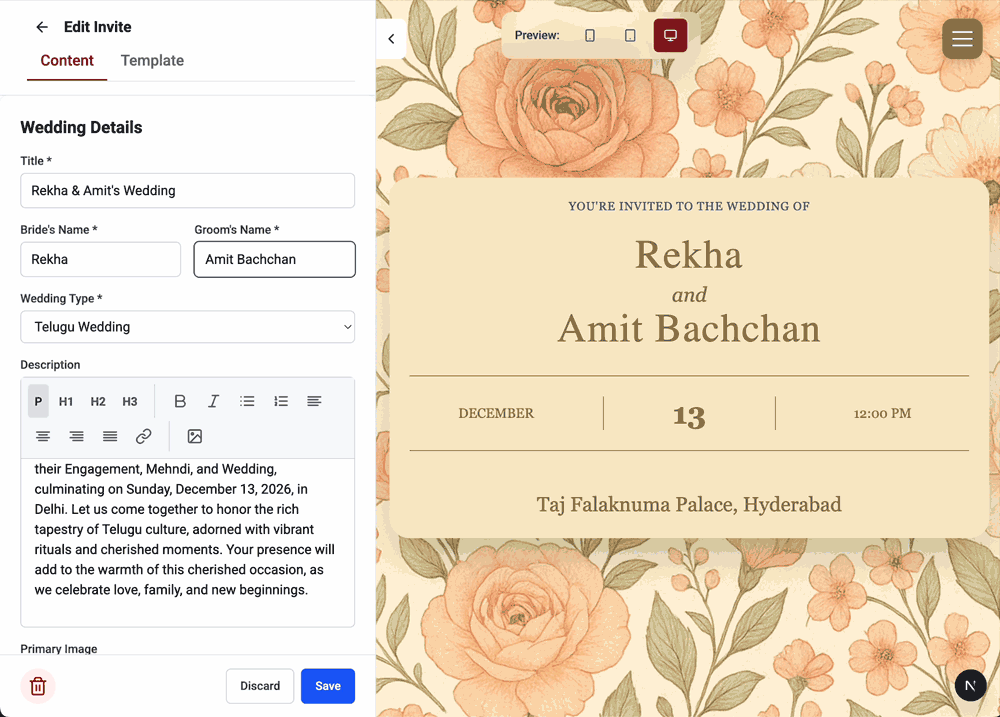Select desktop preview mode
Viewport: 1000px width, 717px height.
pos(670,34)
